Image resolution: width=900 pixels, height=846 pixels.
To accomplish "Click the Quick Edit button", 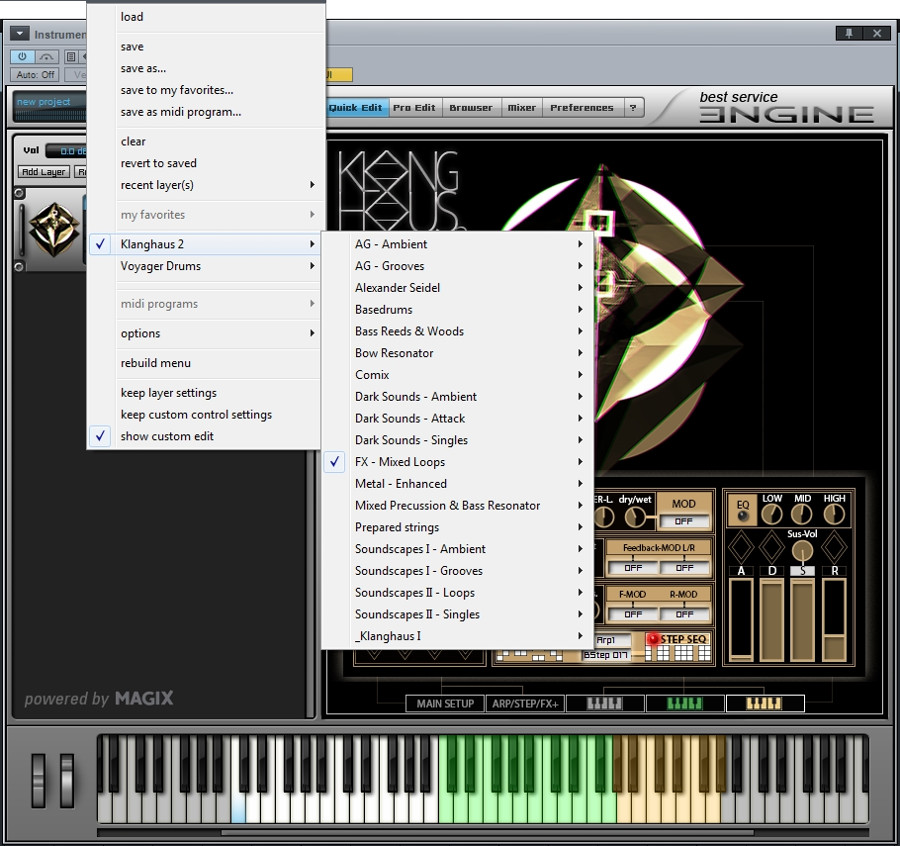I will click(x=355, y=107).
